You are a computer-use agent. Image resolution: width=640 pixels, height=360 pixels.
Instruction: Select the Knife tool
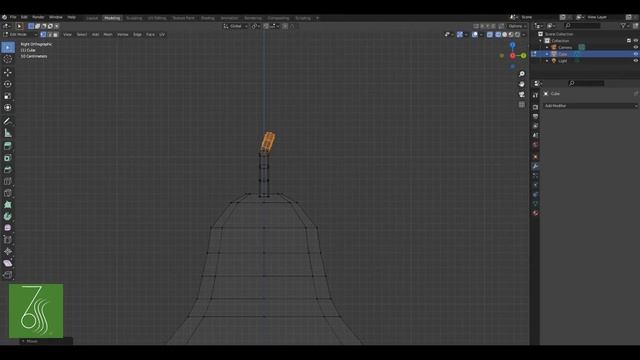[x=8, y=193]
